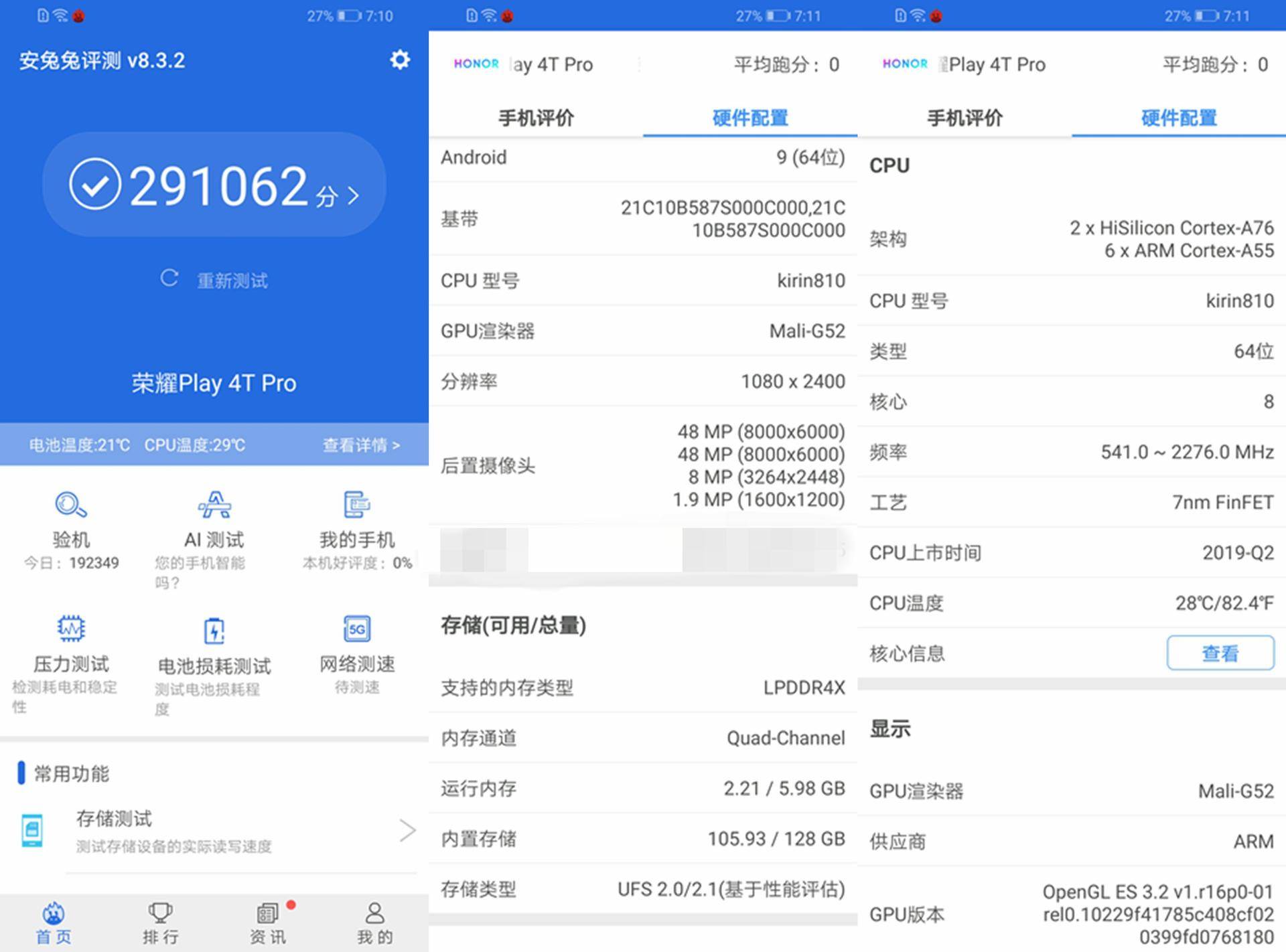Screen dimensions: 1286x952
Task: Select the 首页 home tab icon
Action: (54, 913)
